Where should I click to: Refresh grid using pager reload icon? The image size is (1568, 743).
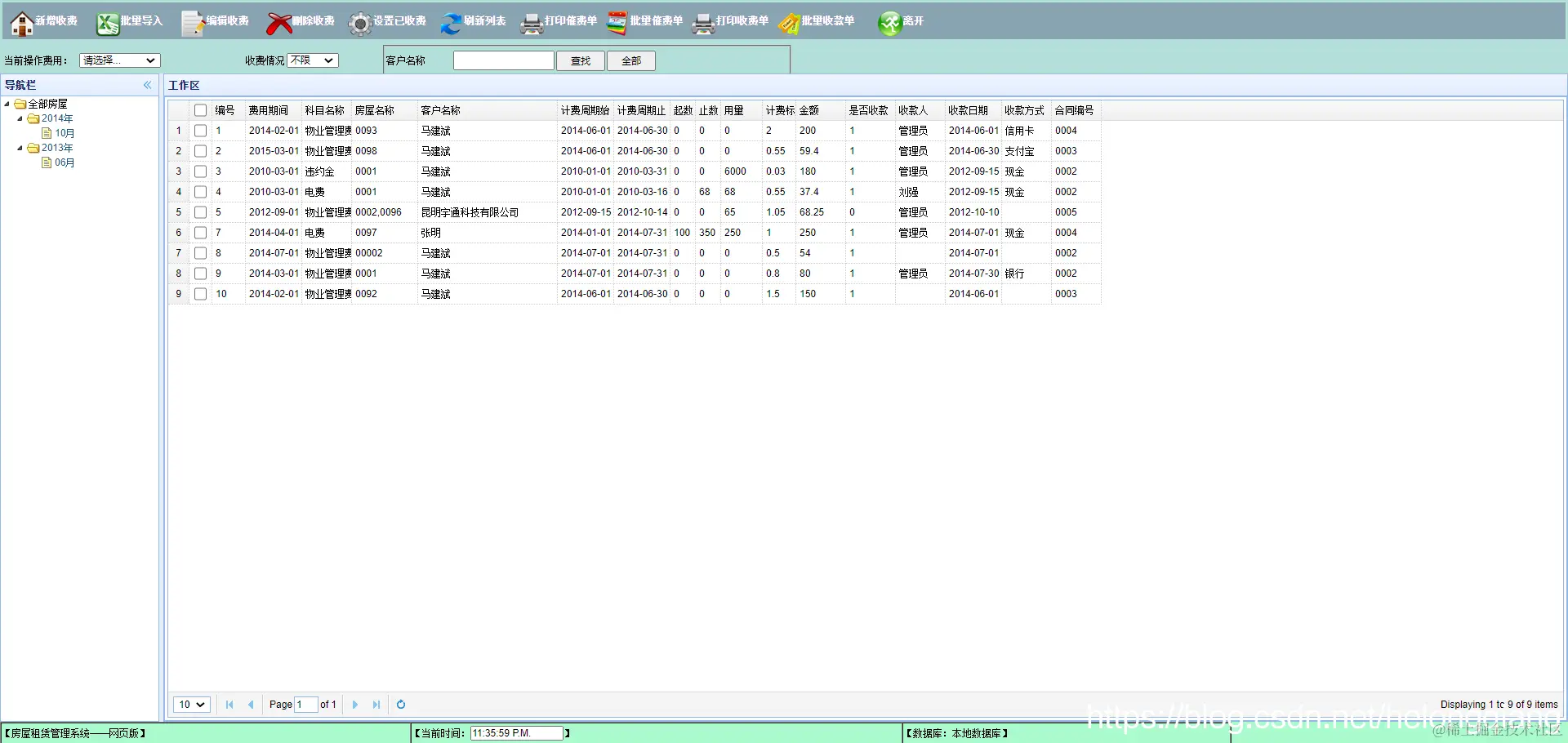pyautogui.click(x=401, y=705)
